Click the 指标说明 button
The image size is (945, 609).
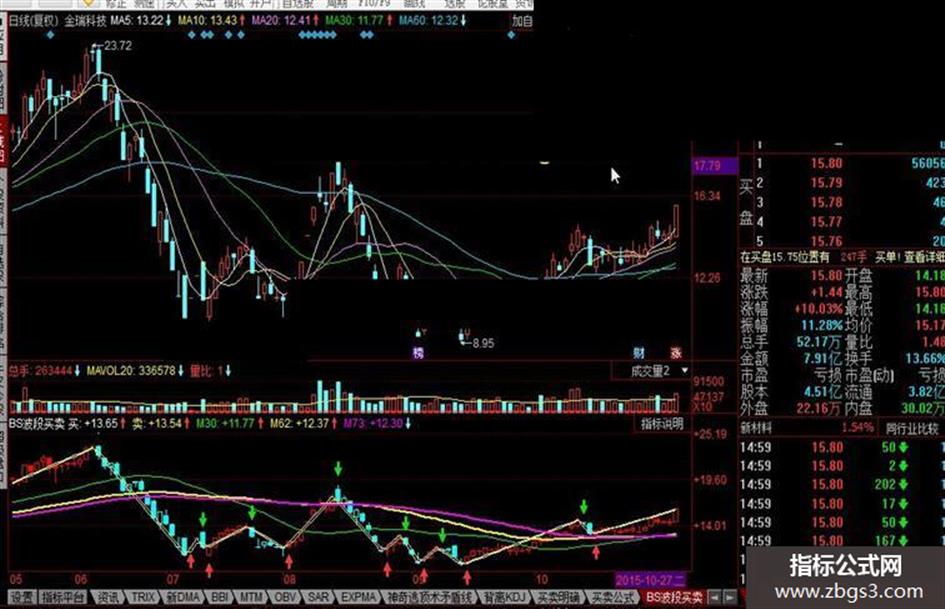661,424
